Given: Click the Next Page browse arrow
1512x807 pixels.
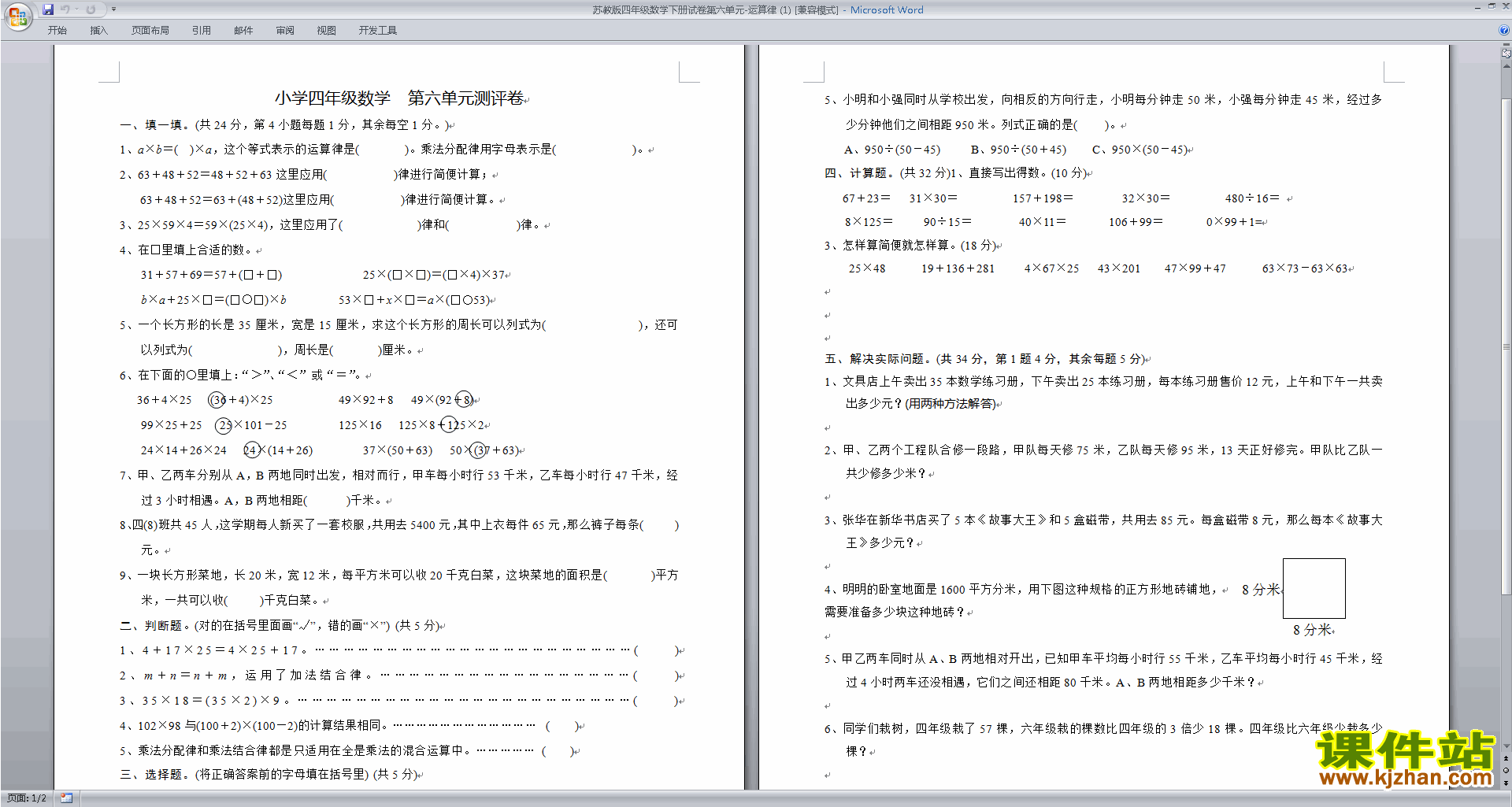Looking at the screenshot, I should pyautogui.click(x=1506, y=783).
